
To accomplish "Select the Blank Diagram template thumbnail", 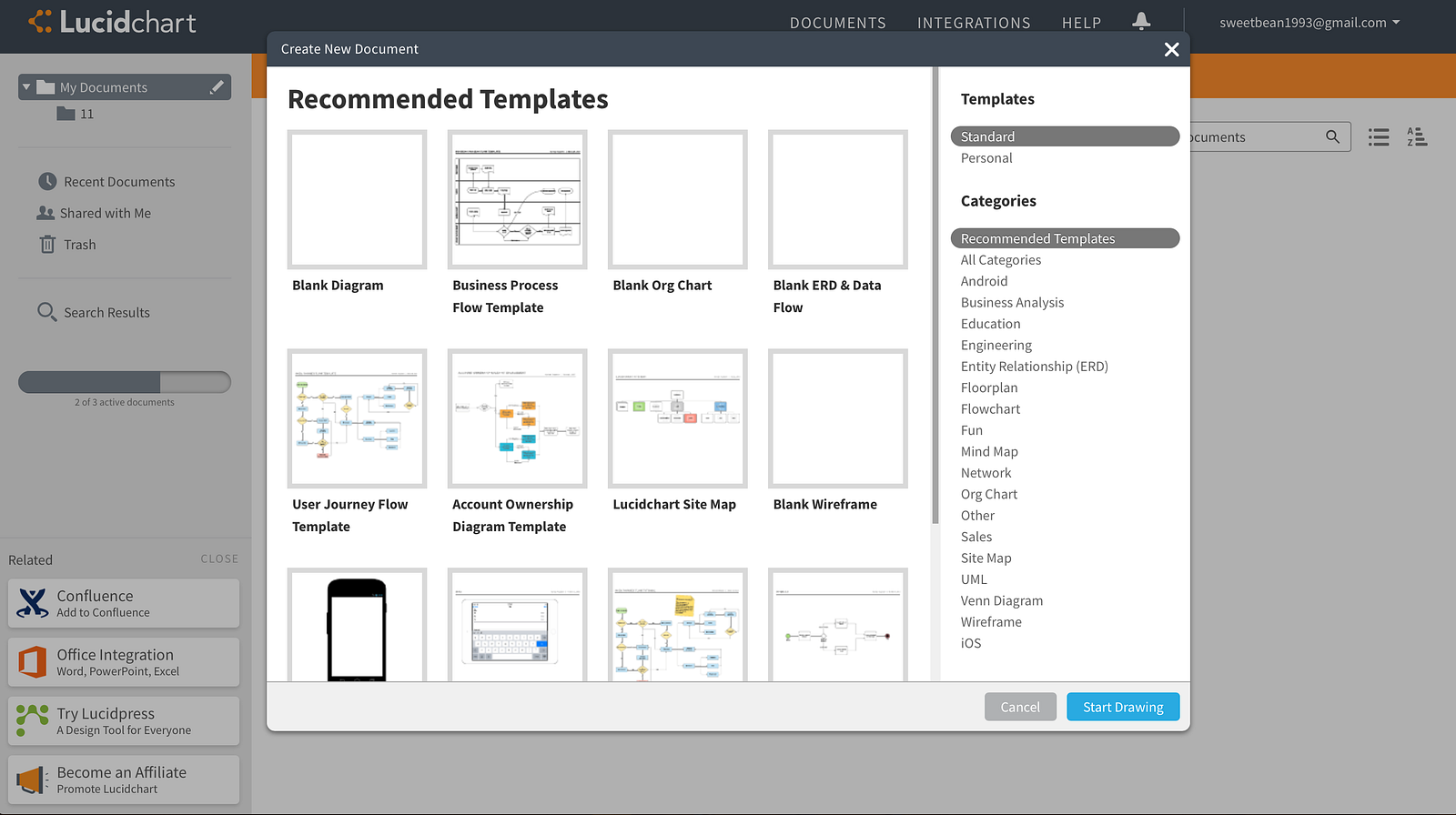I will 357,199.
